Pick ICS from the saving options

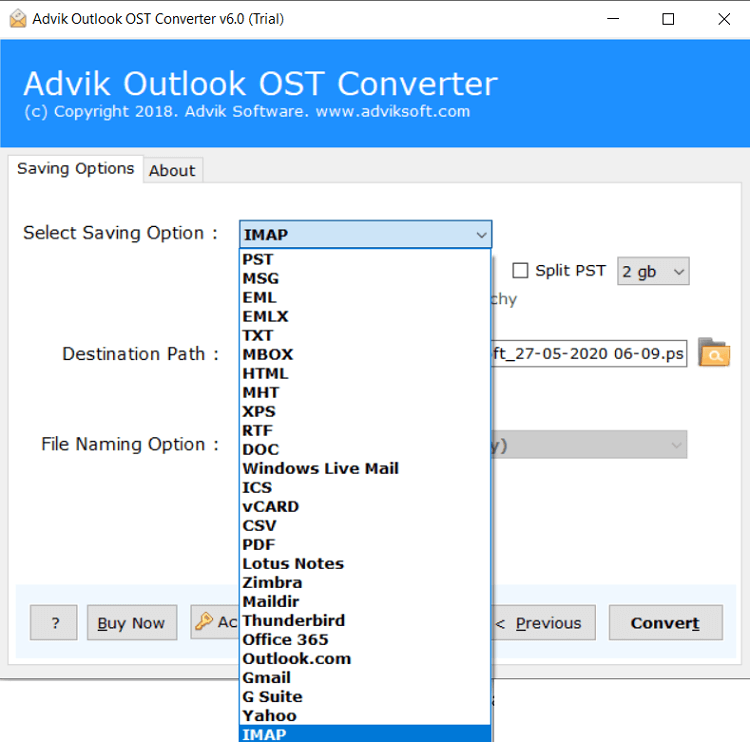(x=365, y=487)
